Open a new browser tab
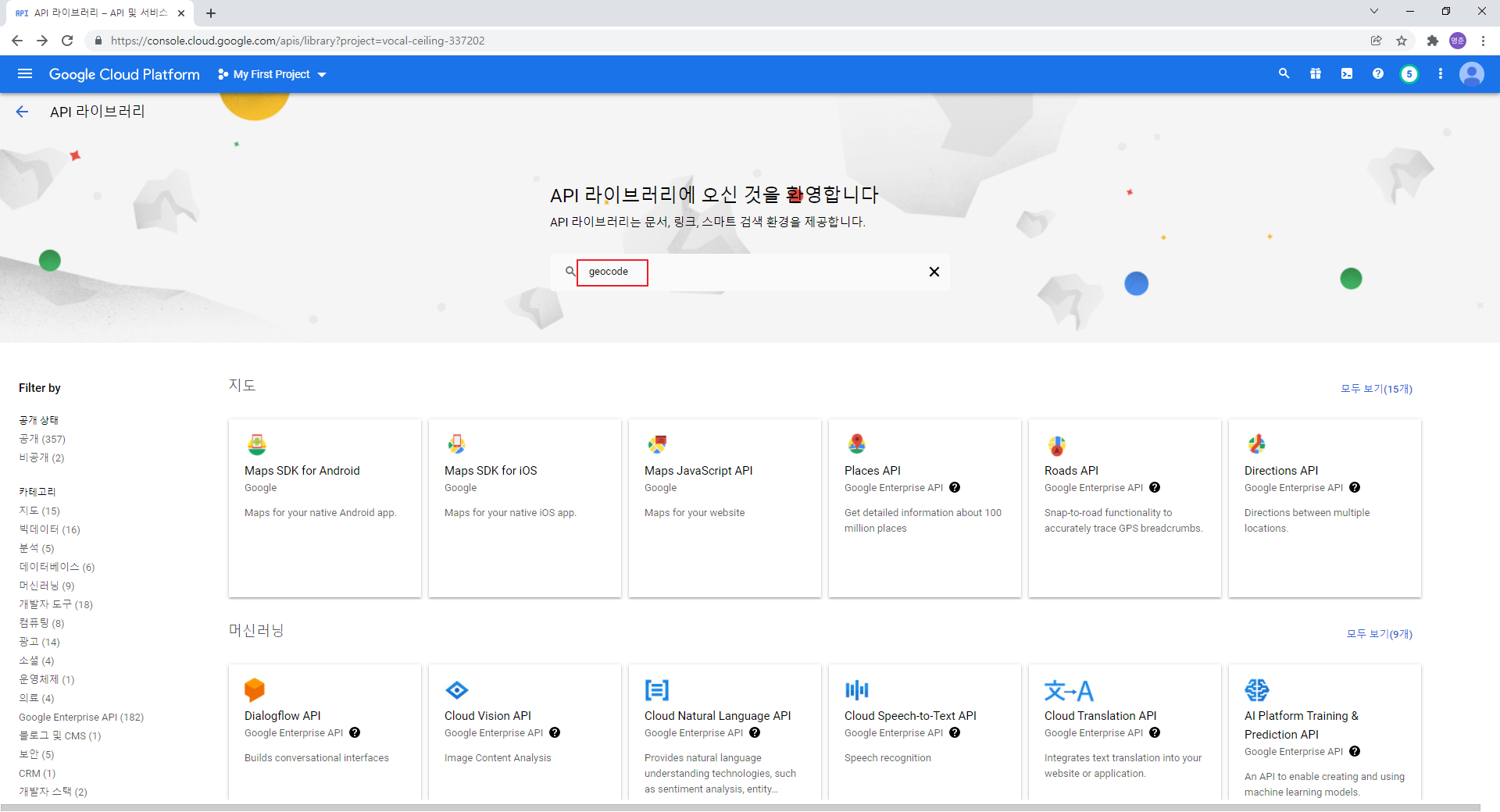1500x812 pixels. (x=211, y=13)
